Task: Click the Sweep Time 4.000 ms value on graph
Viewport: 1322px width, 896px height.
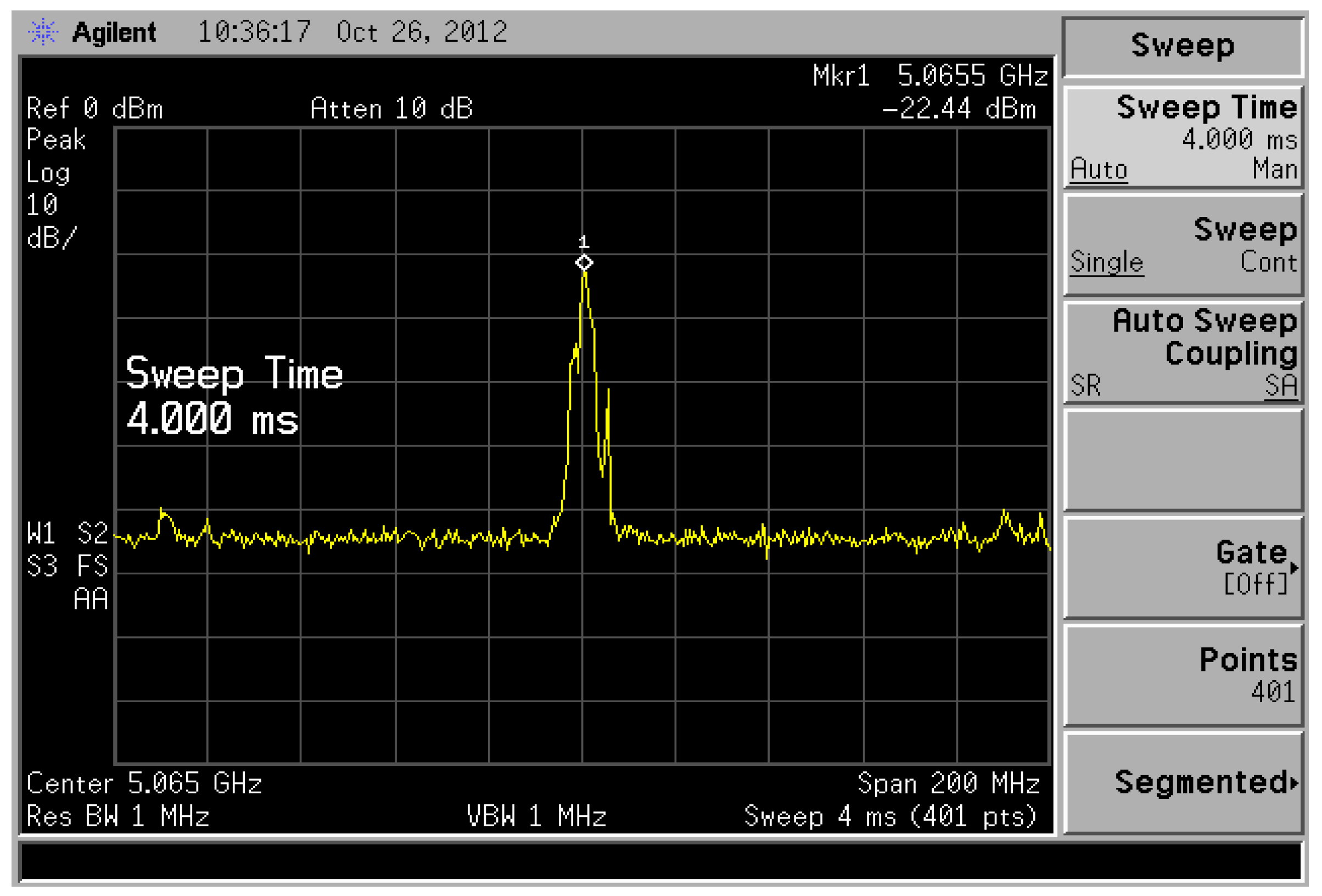Action: (x=212, y=419)
